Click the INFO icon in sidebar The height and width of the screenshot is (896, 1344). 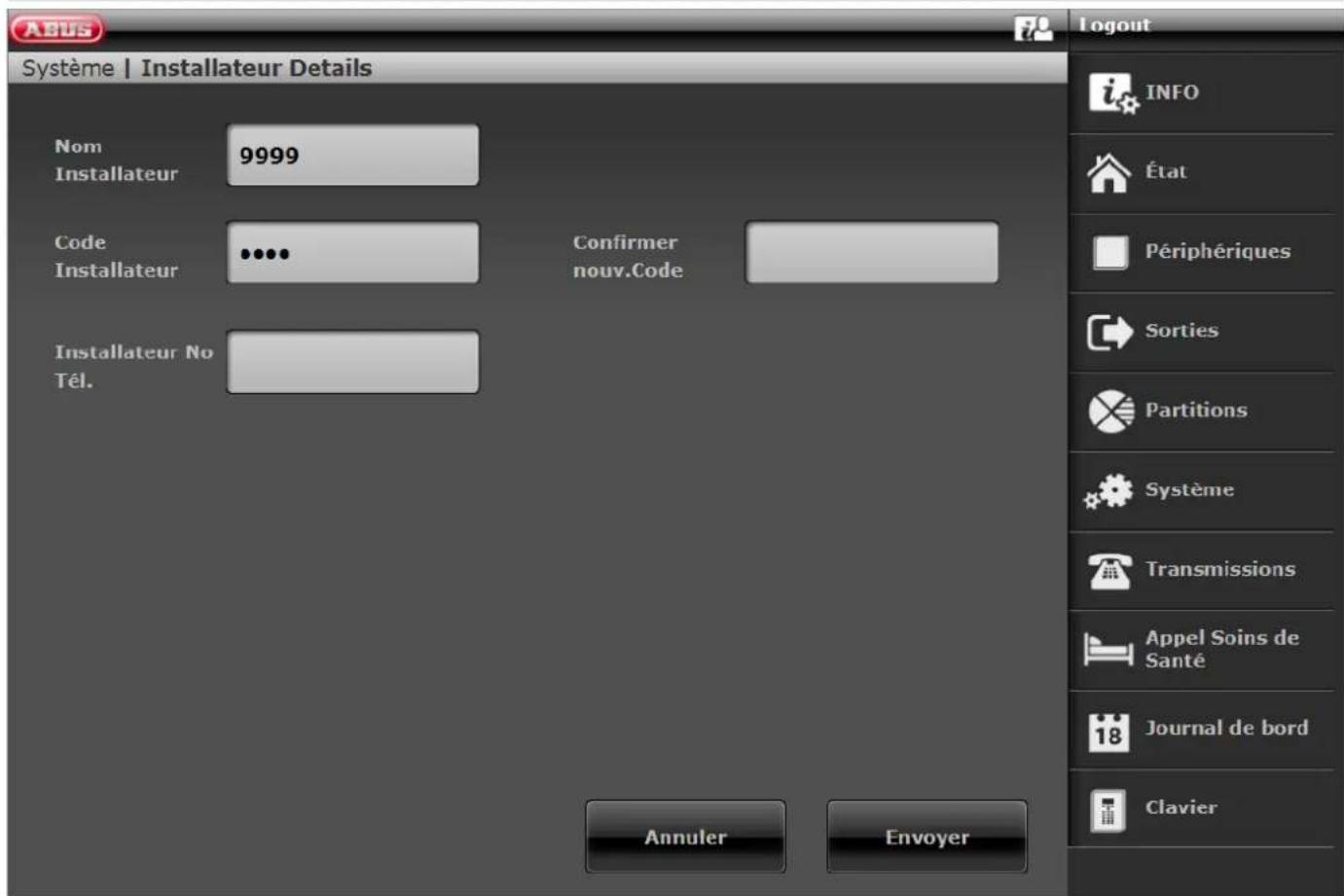click(1110, 93)
